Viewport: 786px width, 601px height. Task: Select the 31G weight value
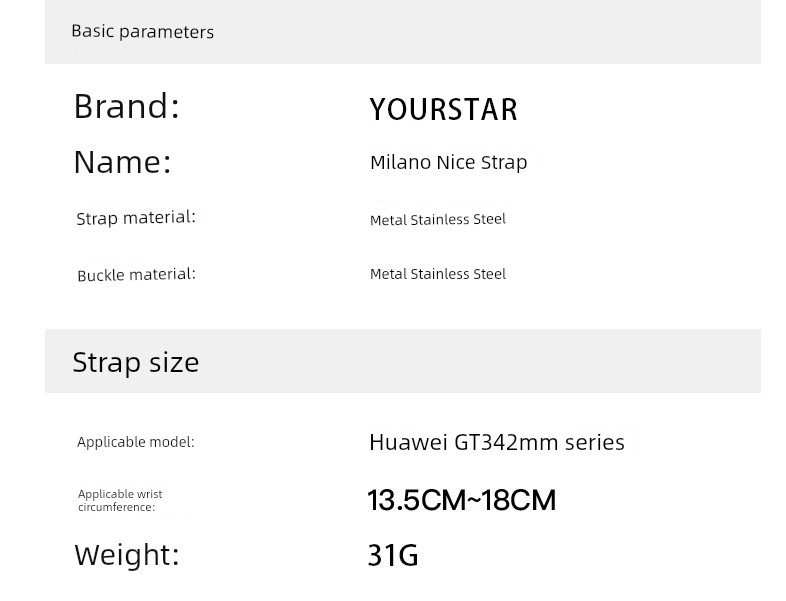coord(393,556)
